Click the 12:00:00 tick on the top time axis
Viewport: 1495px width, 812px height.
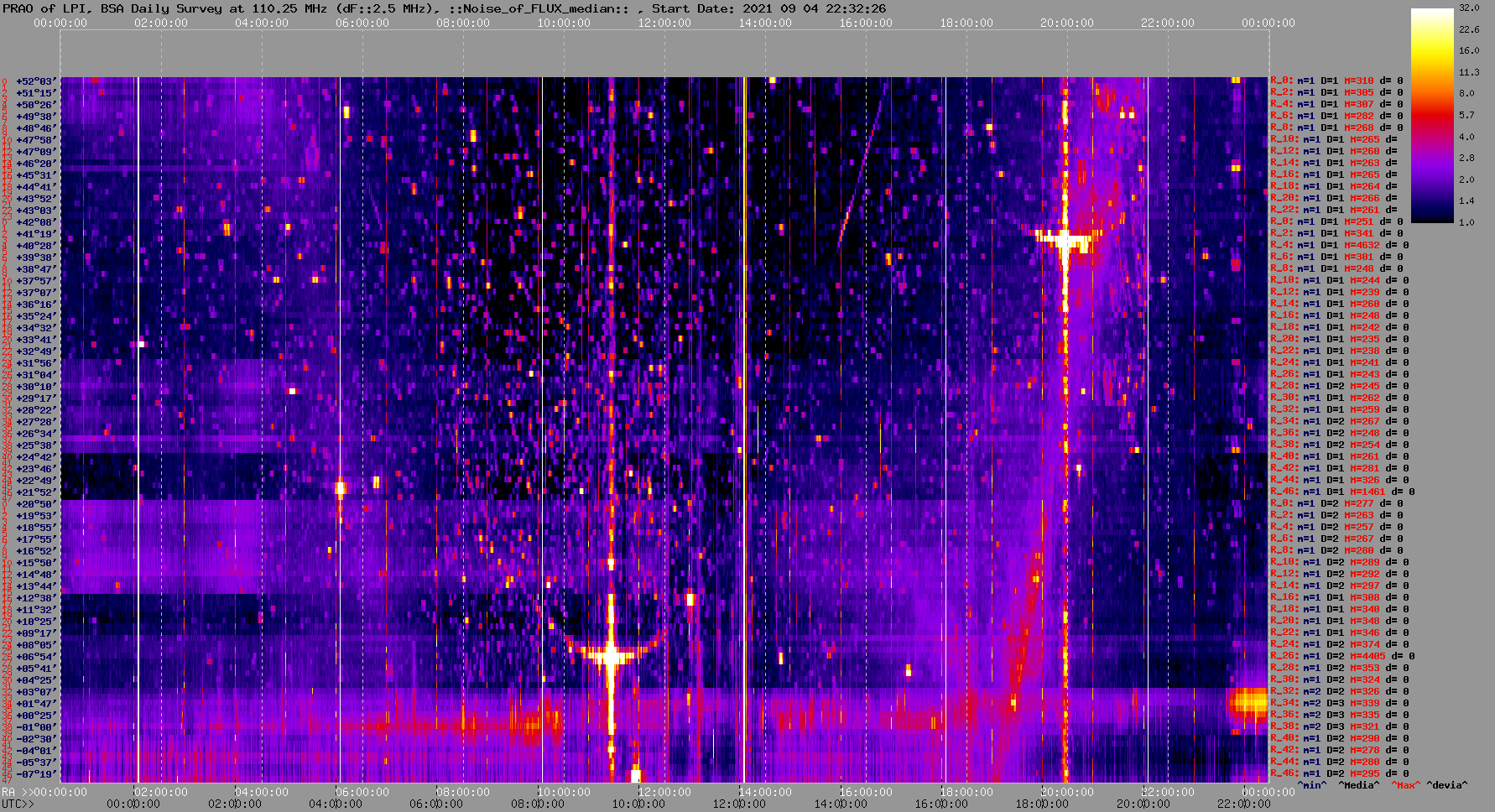click(x=664, y=23)
